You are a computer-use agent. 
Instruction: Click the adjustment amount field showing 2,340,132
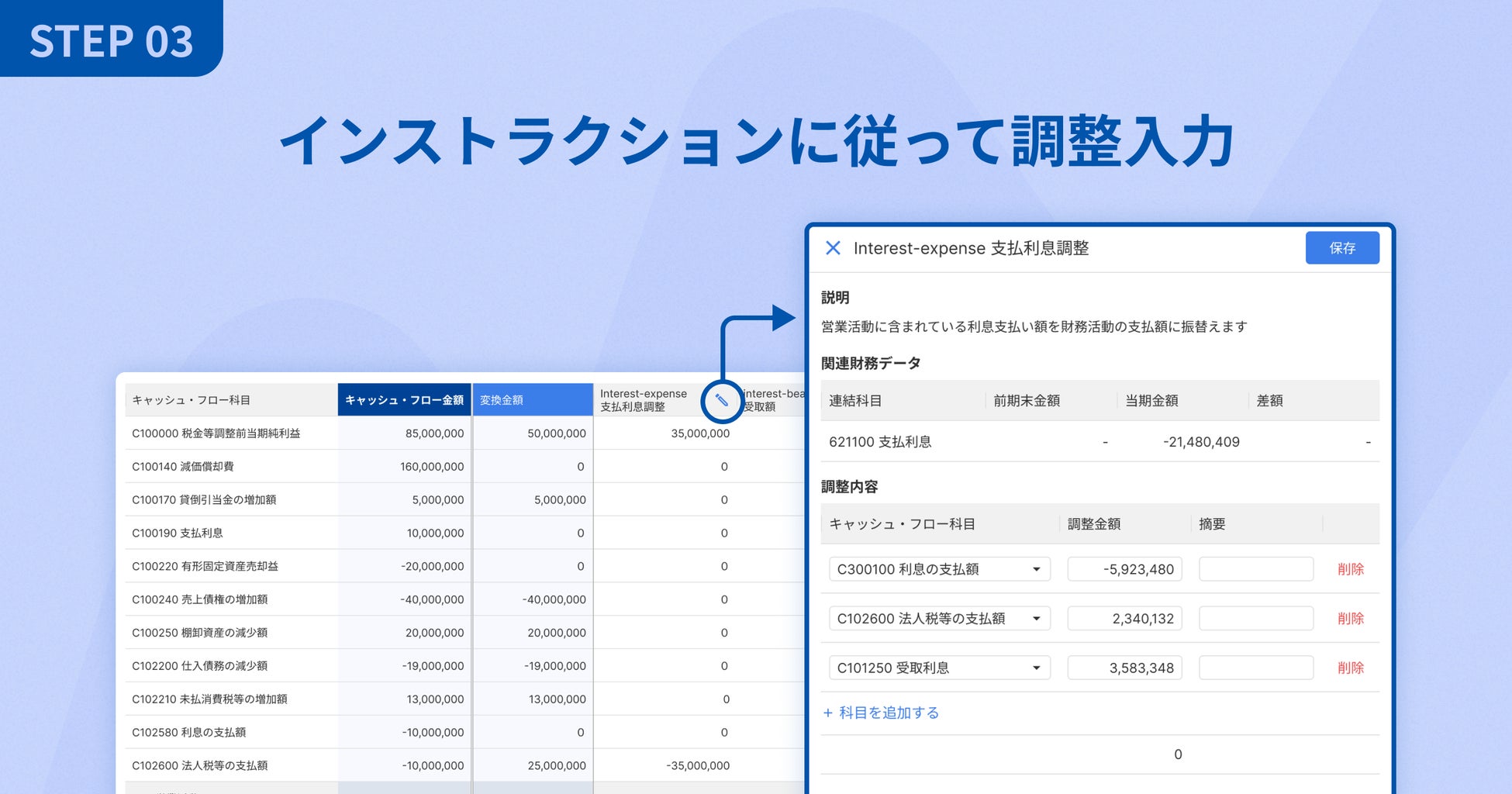tap(1124, 619)
